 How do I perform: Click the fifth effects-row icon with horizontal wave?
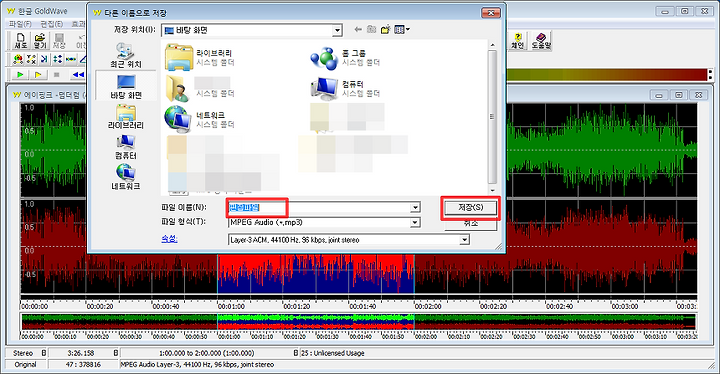click(x=71, y=59)
